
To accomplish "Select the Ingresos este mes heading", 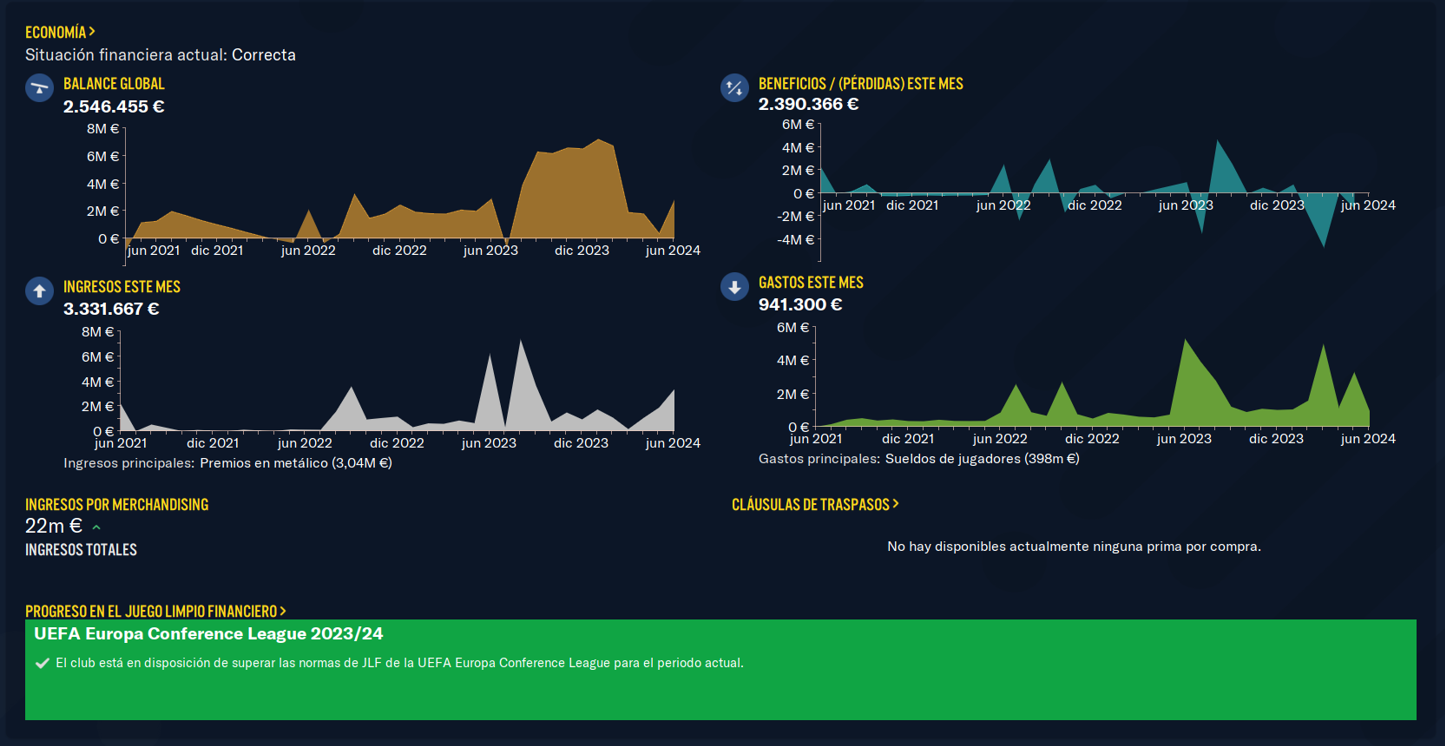I will point(122,287).
